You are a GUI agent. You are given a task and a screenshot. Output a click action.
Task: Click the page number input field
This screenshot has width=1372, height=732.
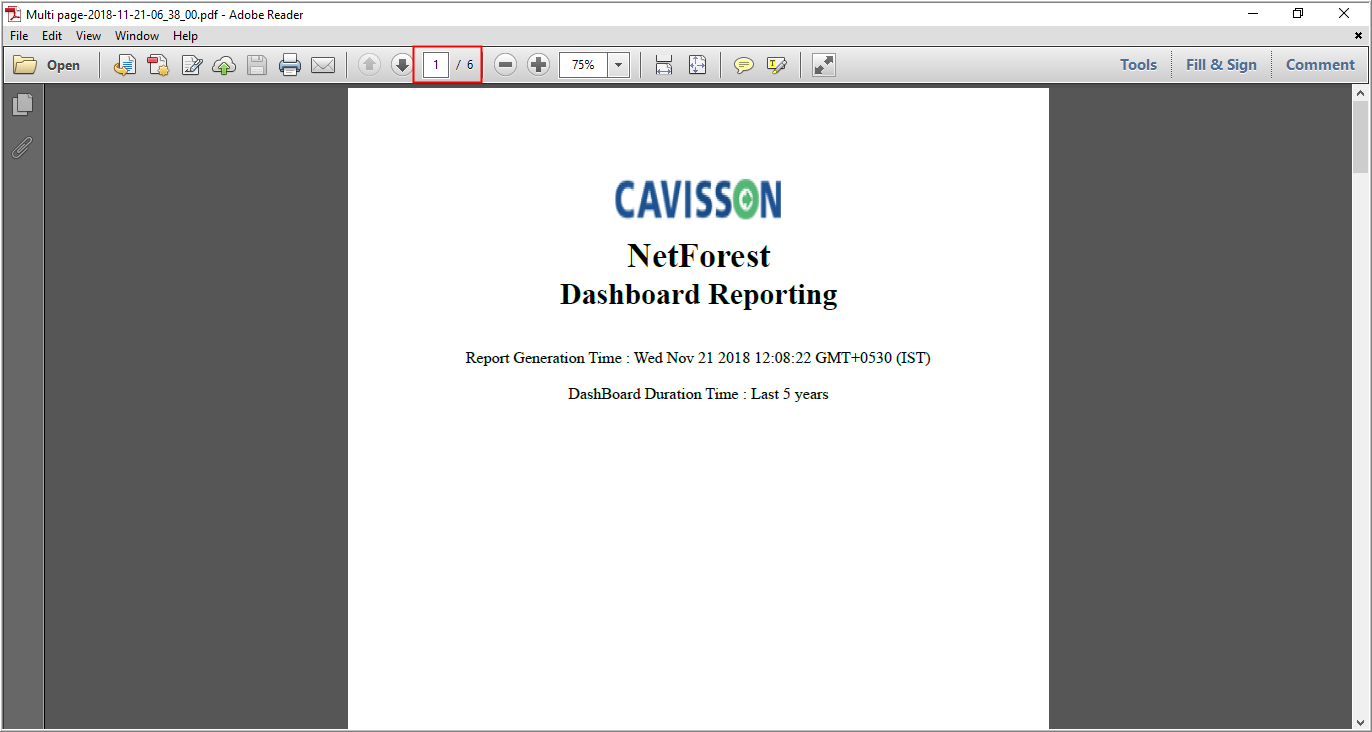coord(436,65)
